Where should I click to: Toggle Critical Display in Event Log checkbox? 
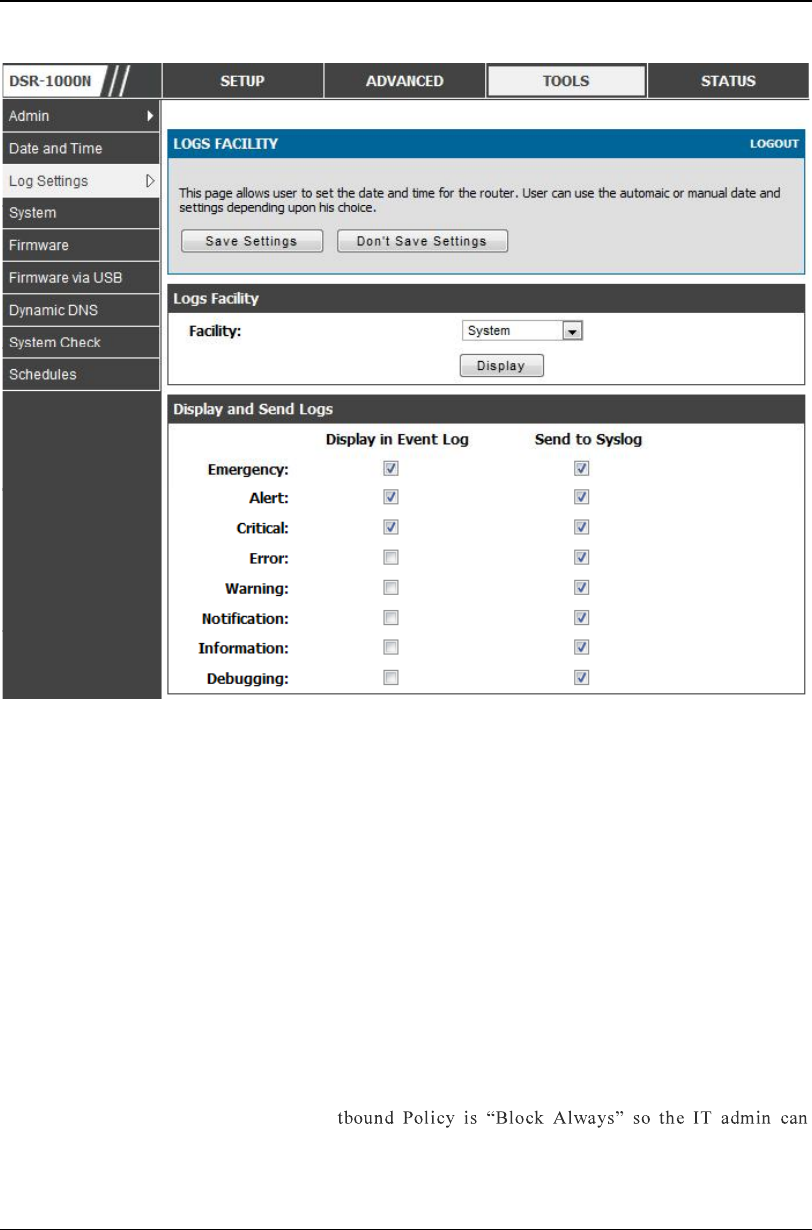click(391, 527)
